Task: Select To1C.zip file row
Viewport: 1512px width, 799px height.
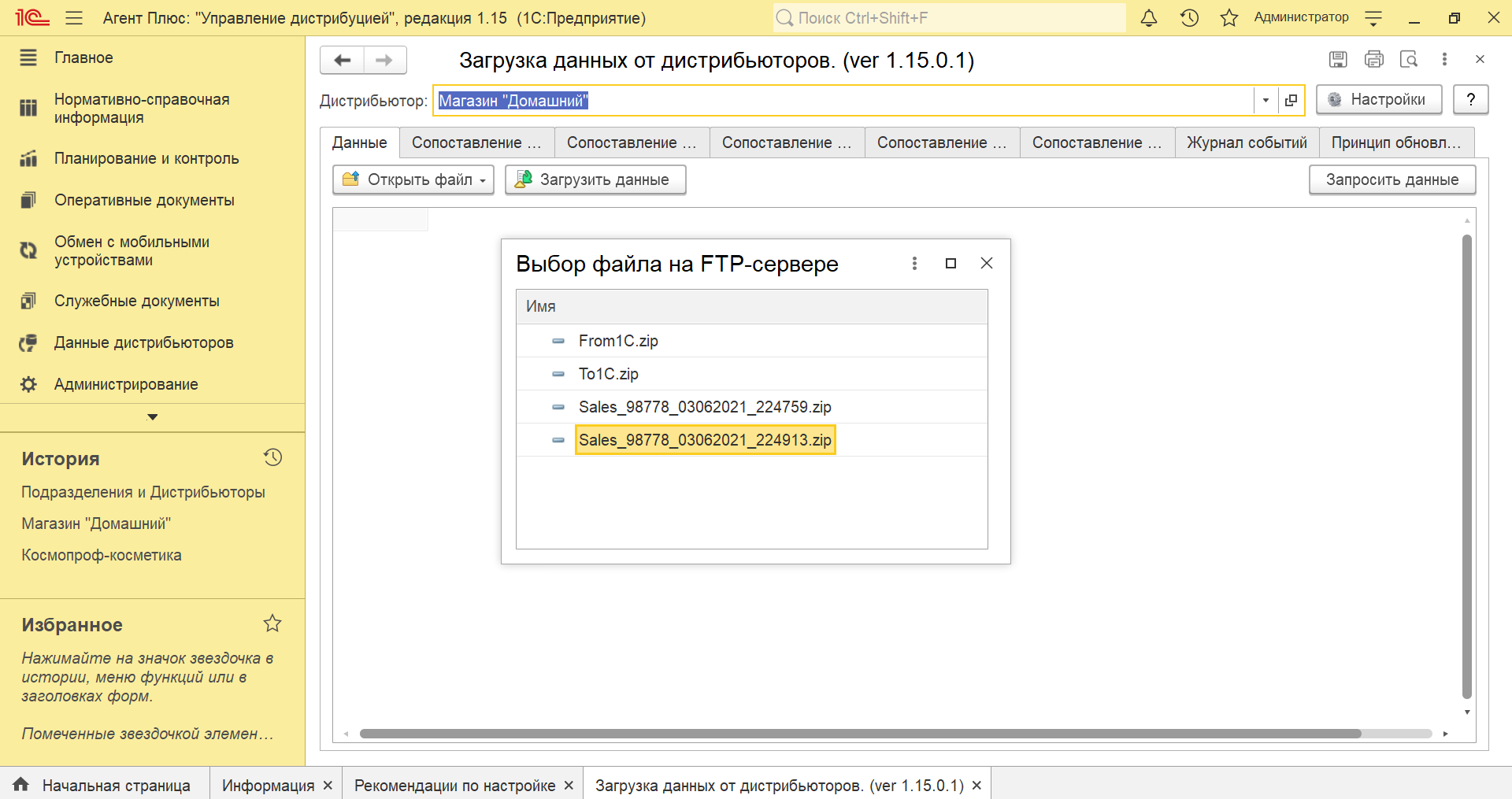Action: coord(752,374)
